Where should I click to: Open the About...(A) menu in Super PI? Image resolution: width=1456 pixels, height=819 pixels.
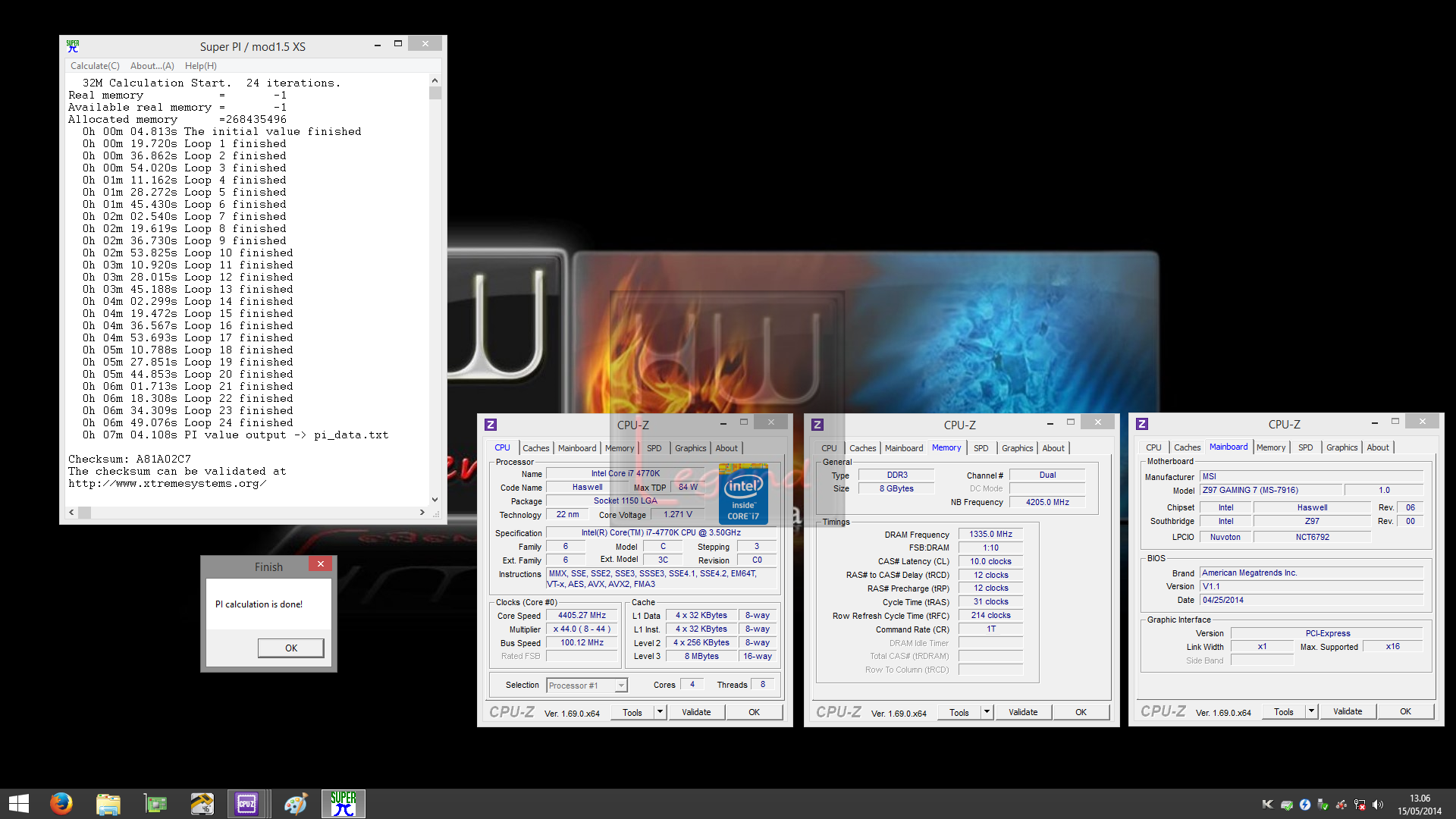coord(152,66)
